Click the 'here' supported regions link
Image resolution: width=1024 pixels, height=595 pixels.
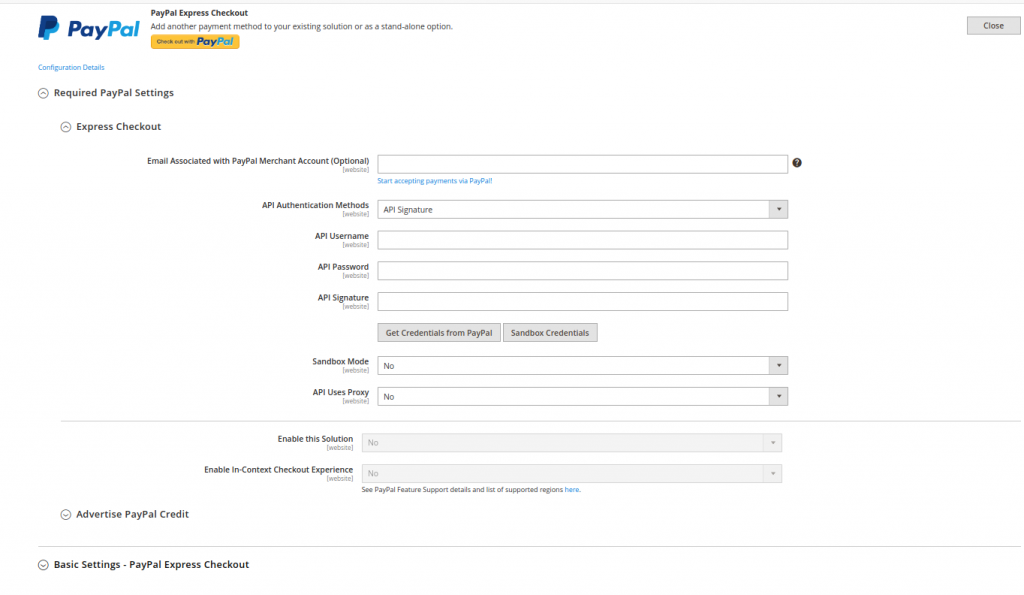[572, 490]
